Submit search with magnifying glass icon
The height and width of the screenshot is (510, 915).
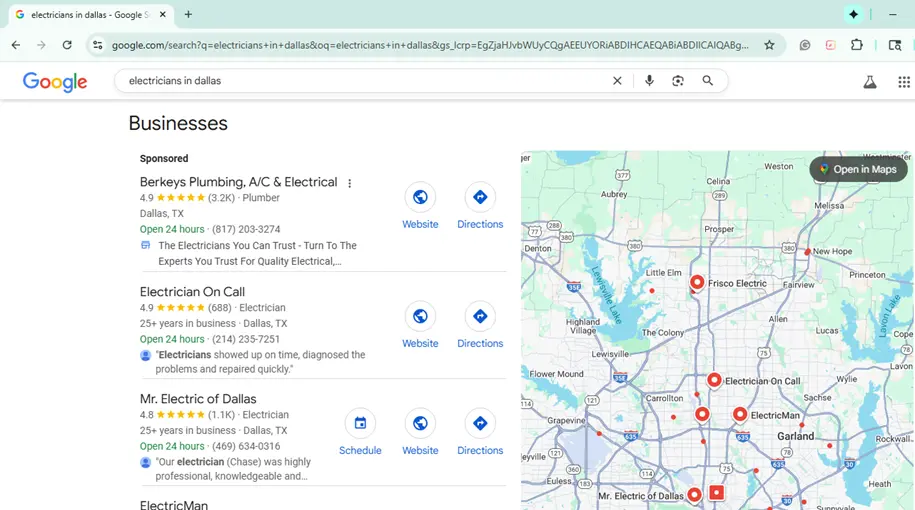[707, 81]
